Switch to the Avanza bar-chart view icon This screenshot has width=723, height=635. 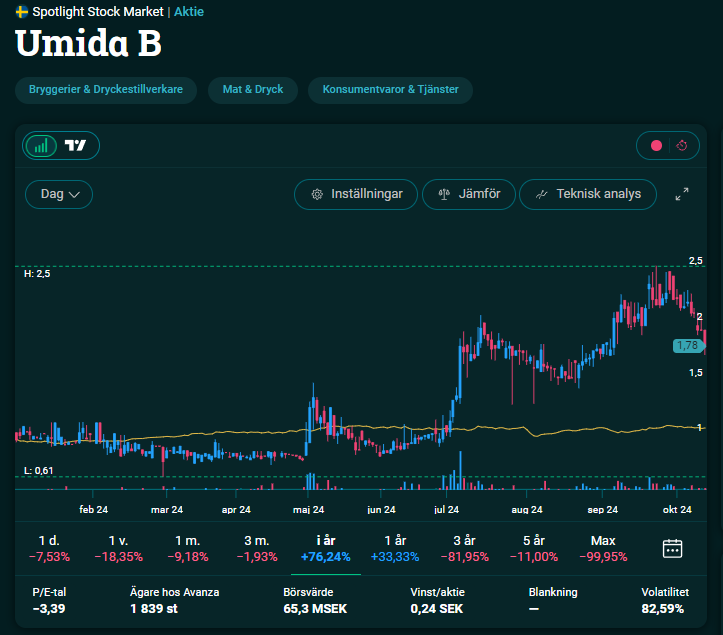41,146
